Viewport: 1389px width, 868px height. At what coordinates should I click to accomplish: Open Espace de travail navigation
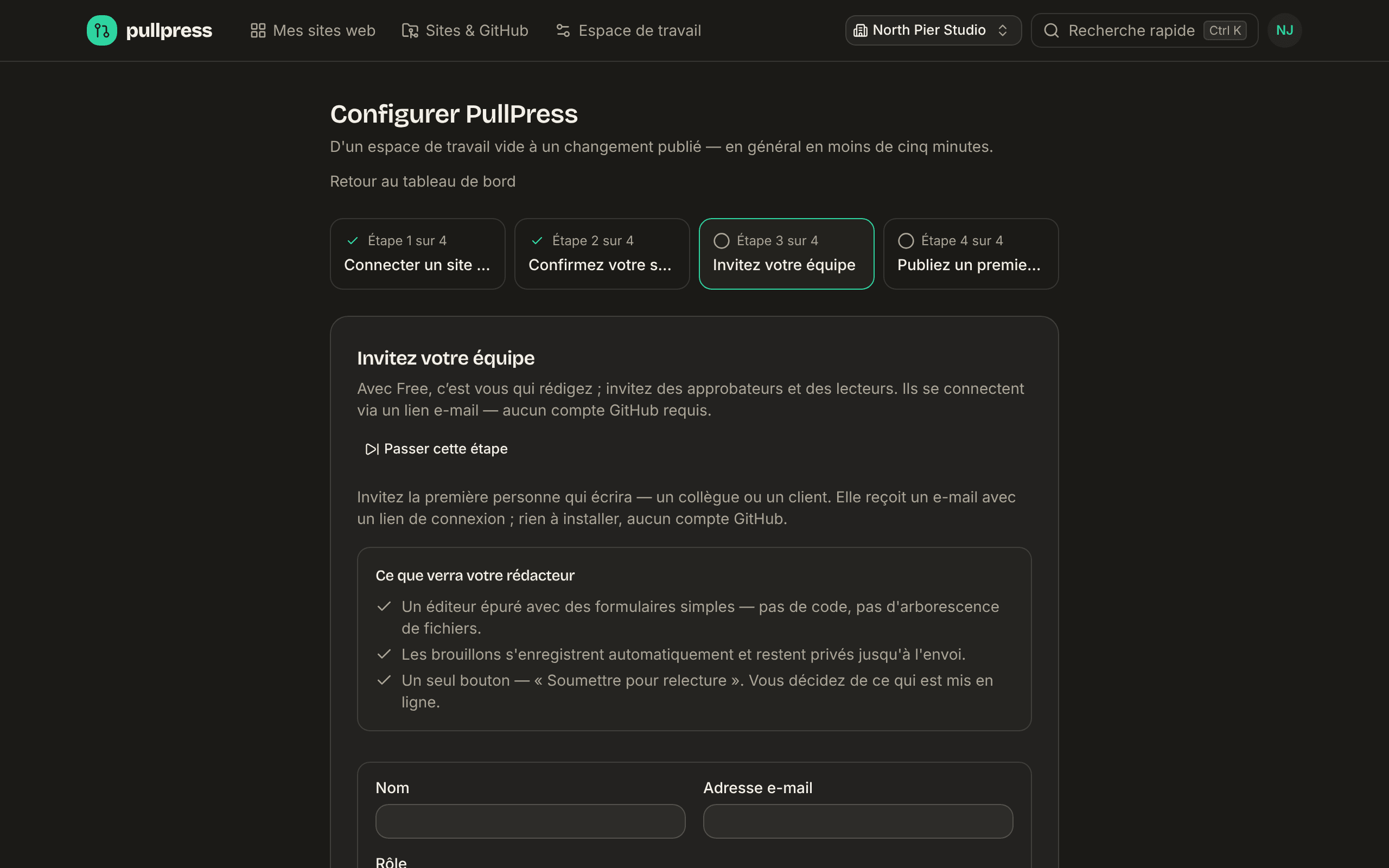[628, 30]
